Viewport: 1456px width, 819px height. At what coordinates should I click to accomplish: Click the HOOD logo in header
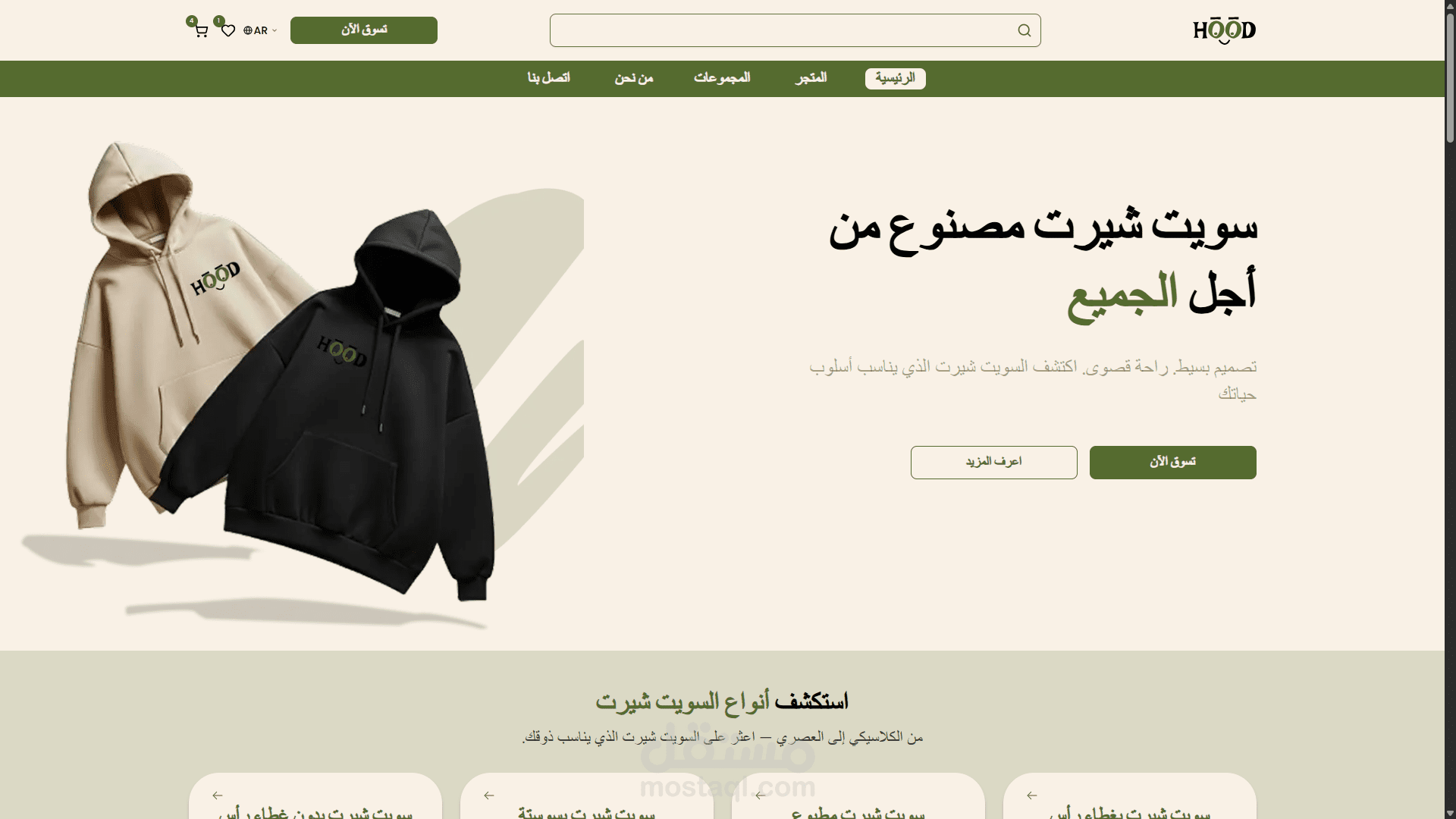pyautogui.click(x=1224, y=30)
